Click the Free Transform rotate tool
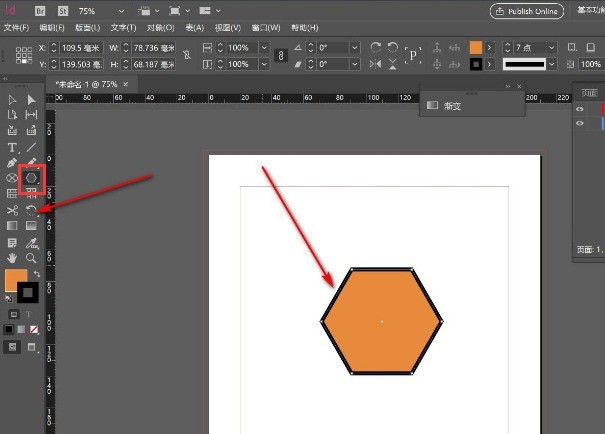Viewport: 605px width, 434px height. point(31,210)
